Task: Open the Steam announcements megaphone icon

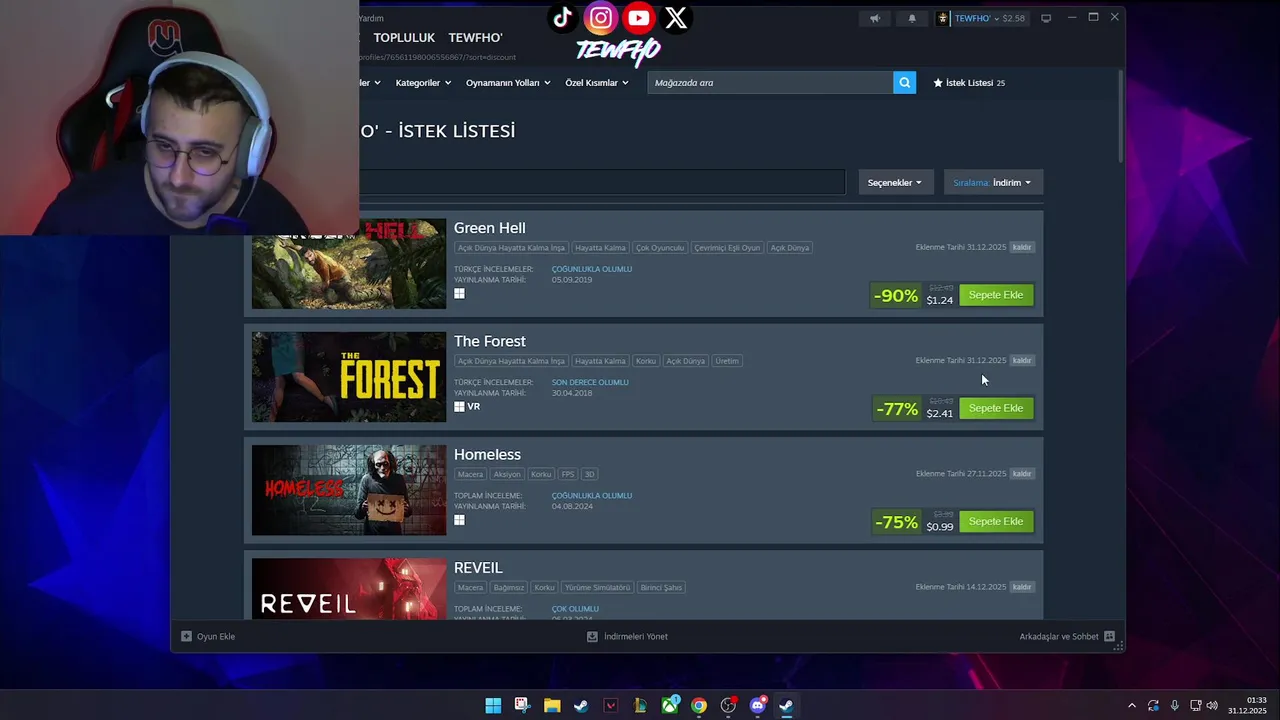Action: pos(874,18)
